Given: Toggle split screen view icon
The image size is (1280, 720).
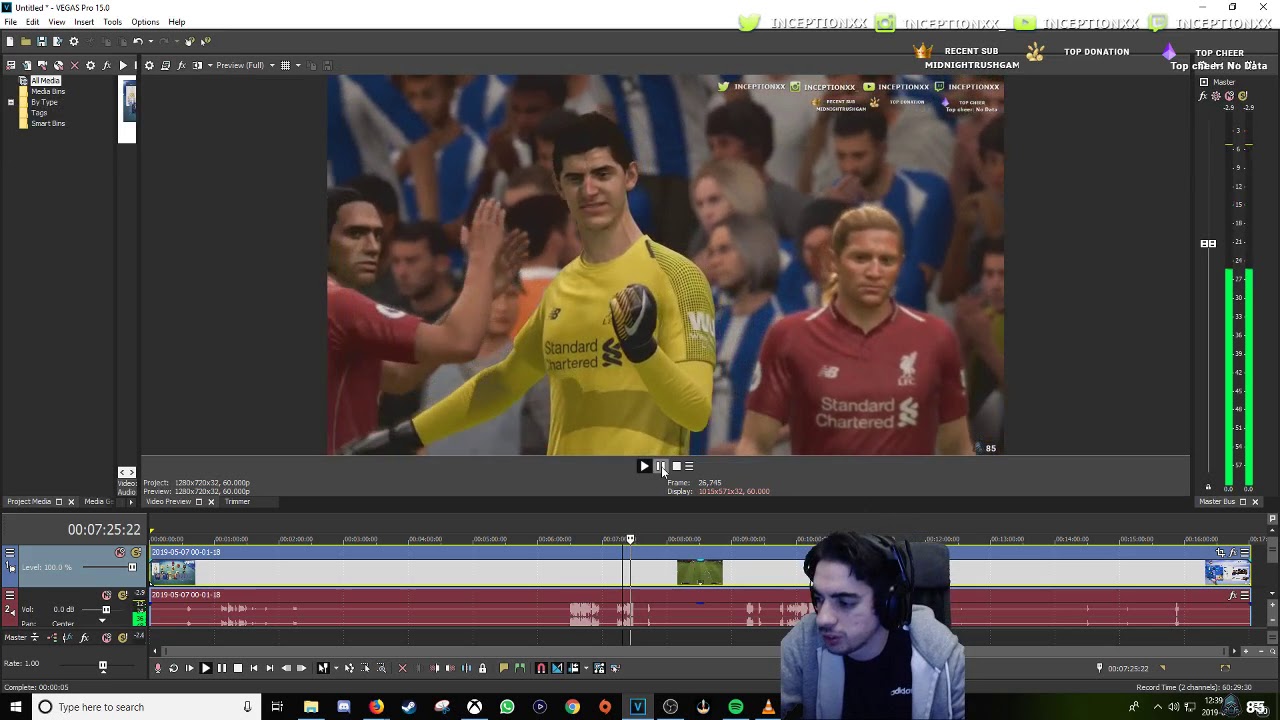Looking at the screenshot, I should pyautogui.click(x=197, y=65).
